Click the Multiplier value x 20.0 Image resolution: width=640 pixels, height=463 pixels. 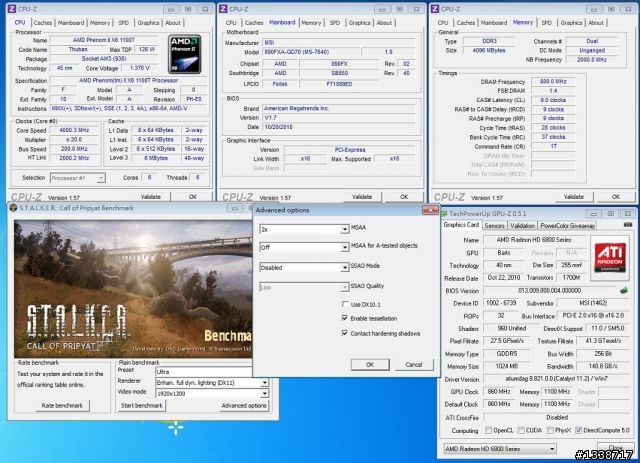coord(74,140)
